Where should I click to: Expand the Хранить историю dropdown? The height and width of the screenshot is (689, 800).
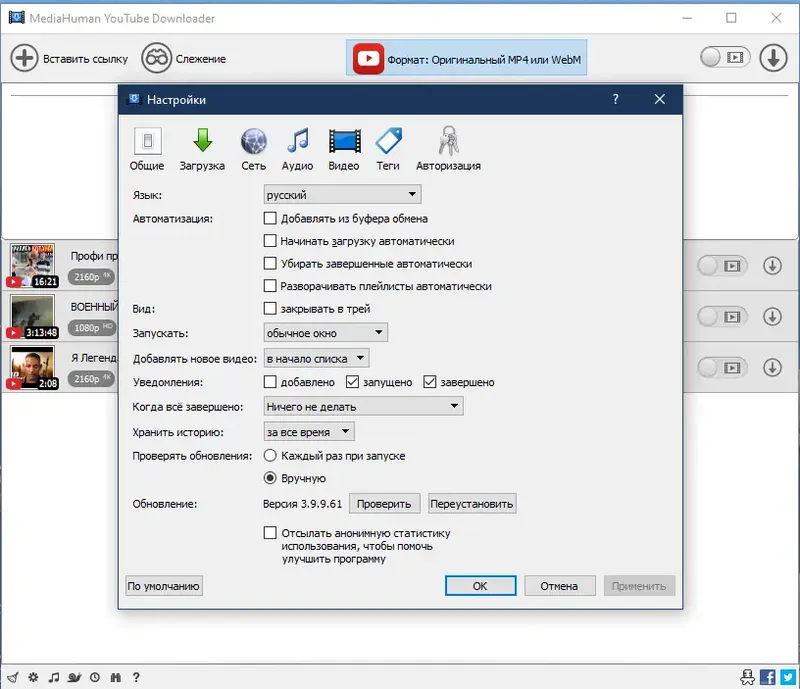[x=309, y=432]
